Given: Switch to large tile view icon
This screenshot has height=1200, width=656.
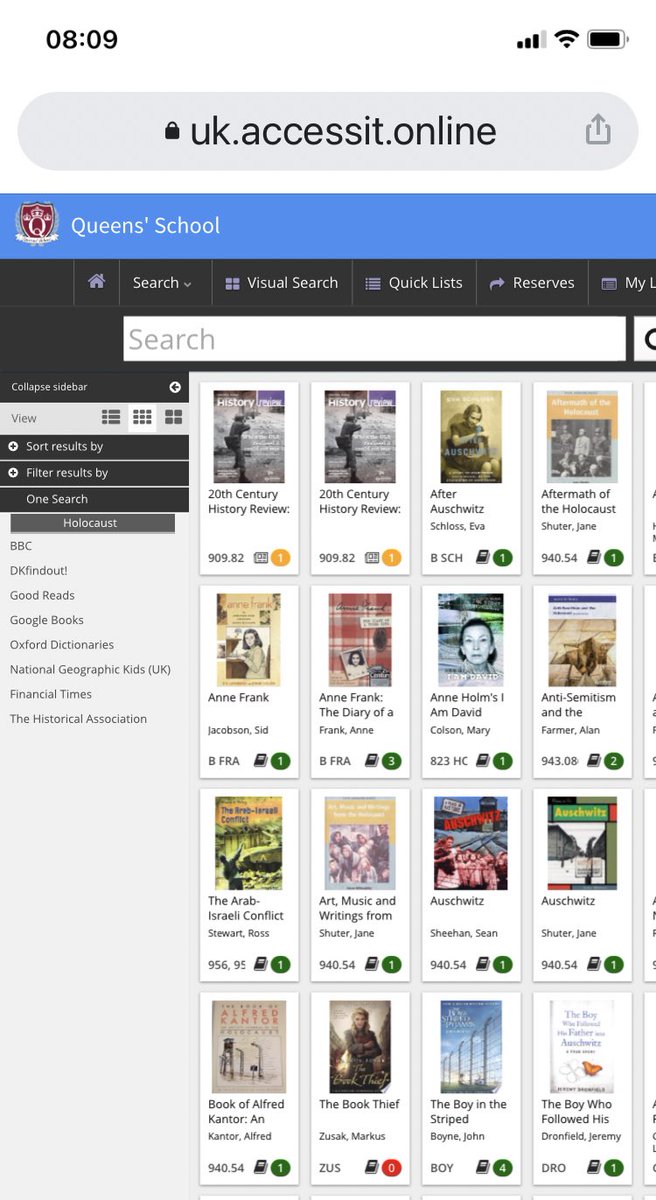Looking at the screenshot, I should tap(173, 417).
